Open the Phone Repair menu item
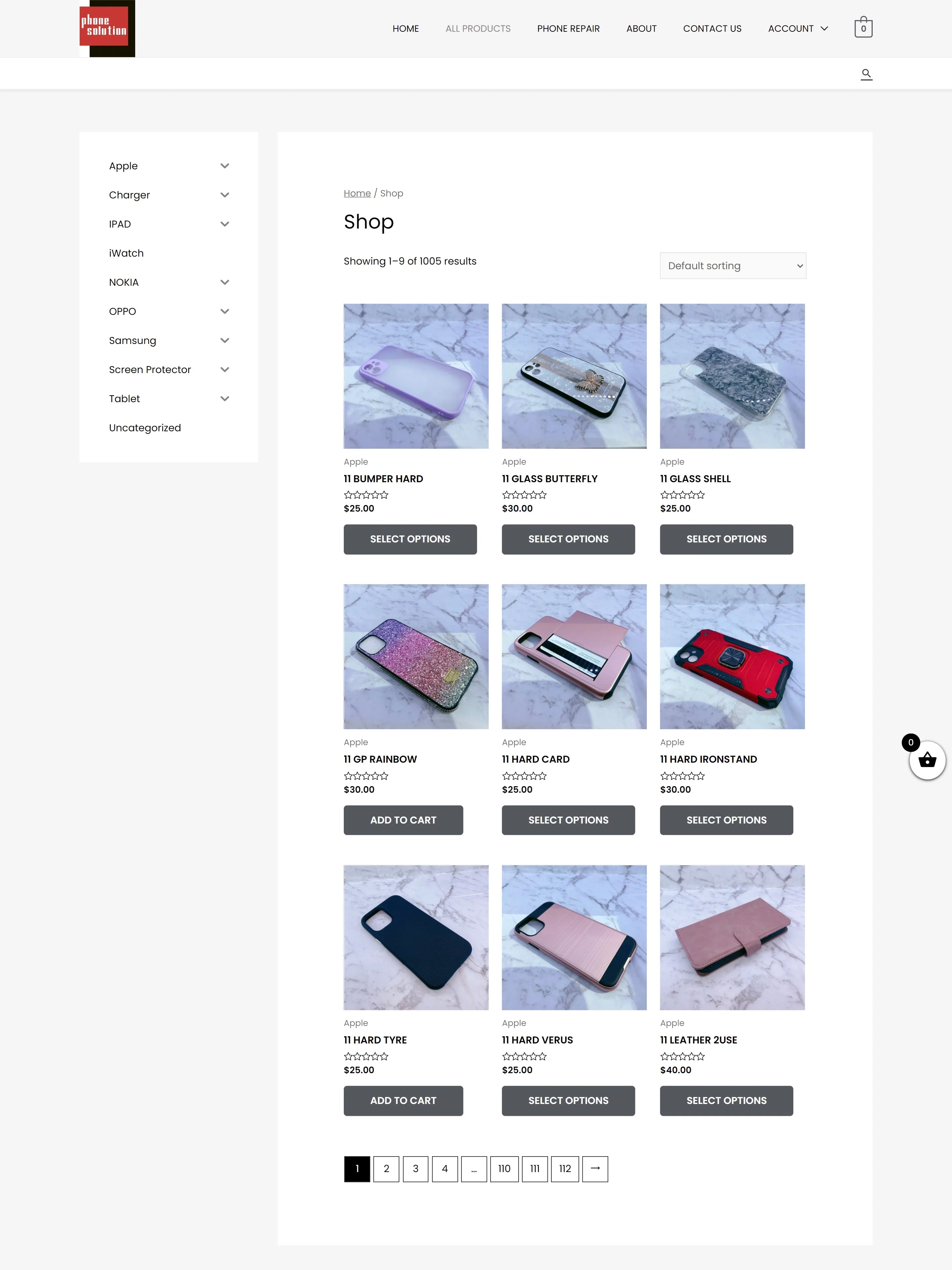The width and height of the screenshot is (952, 1270). point(568,28)
